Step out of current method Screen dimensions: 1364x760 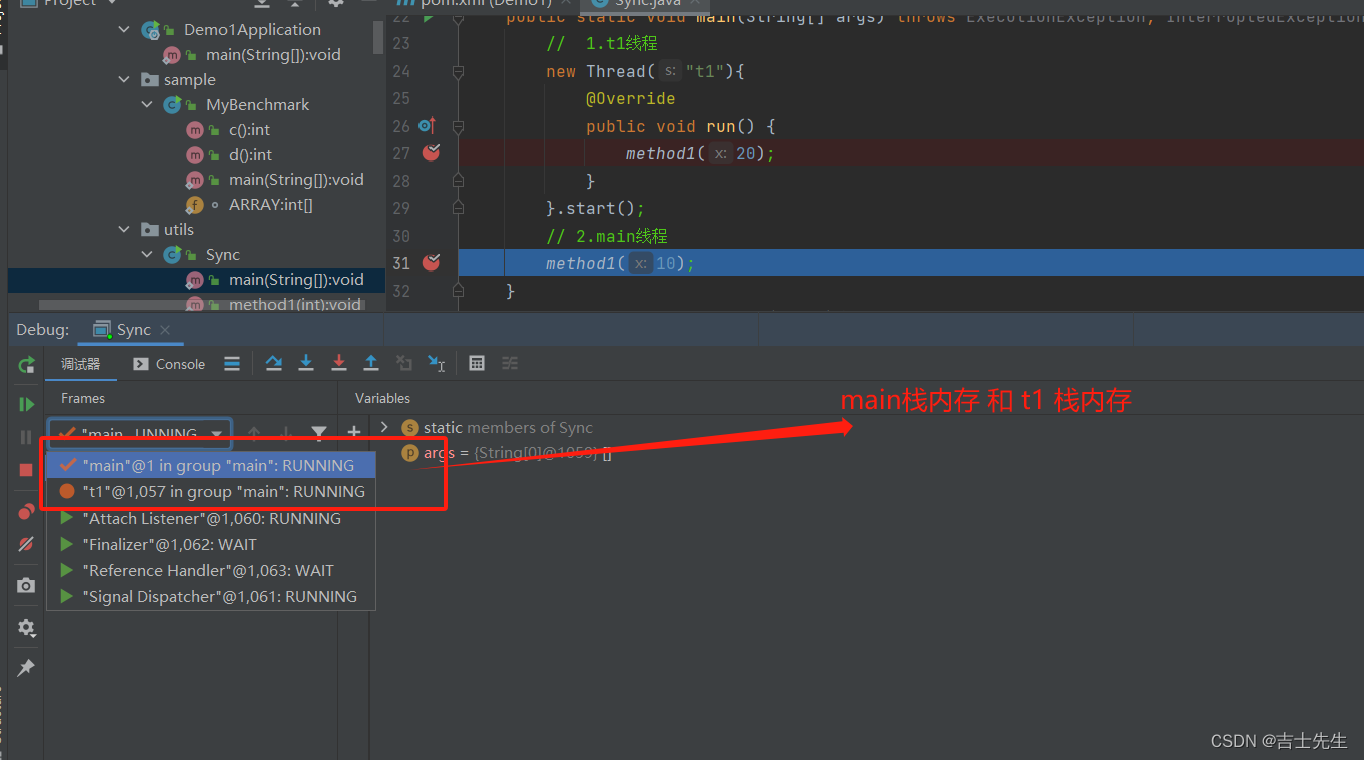click(x=371, y=364)
